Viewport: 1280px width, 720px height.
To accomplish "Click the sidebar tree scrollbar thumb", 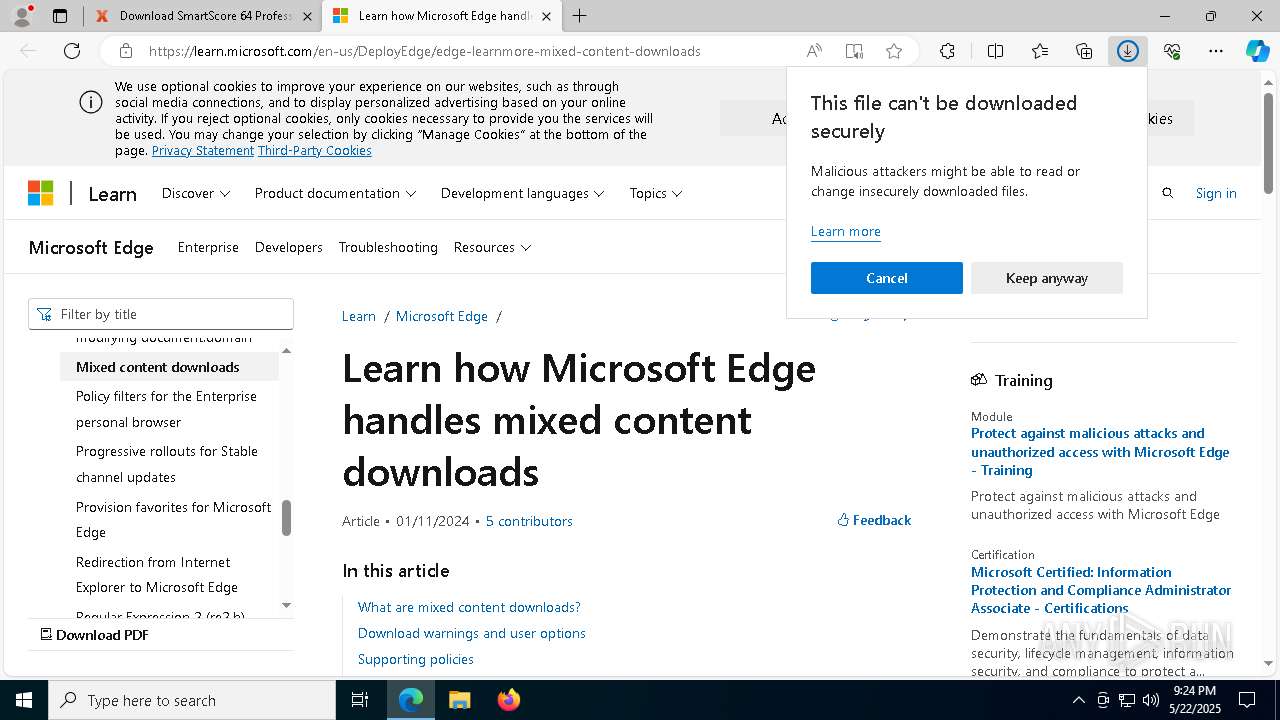I will tap(286, 518).
